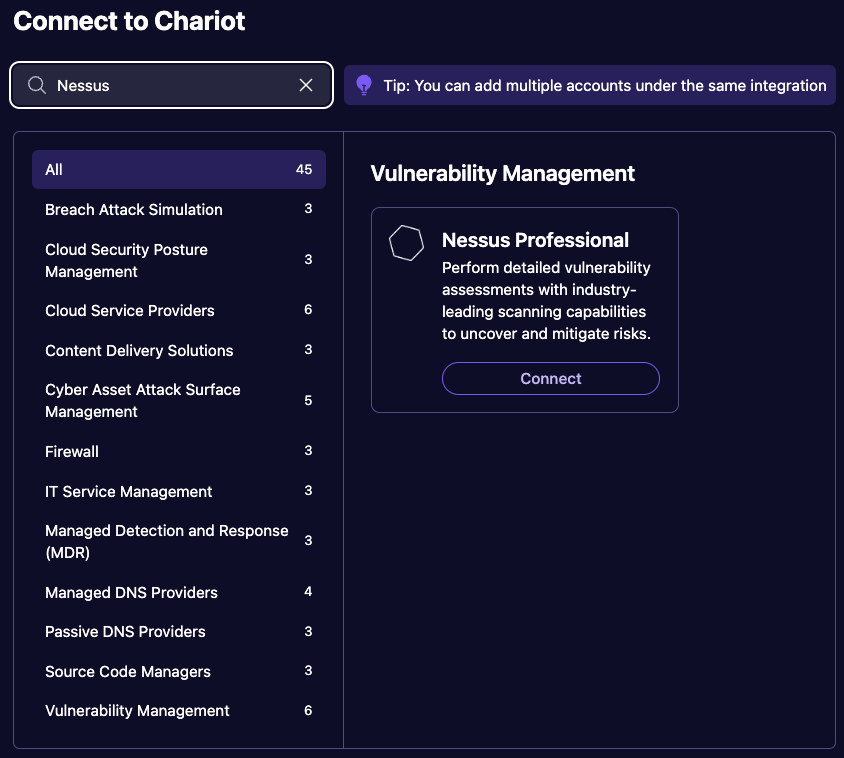
Task: Click the lightbulb tip icon
Action: pyautogui.click(x=364, y=85)
